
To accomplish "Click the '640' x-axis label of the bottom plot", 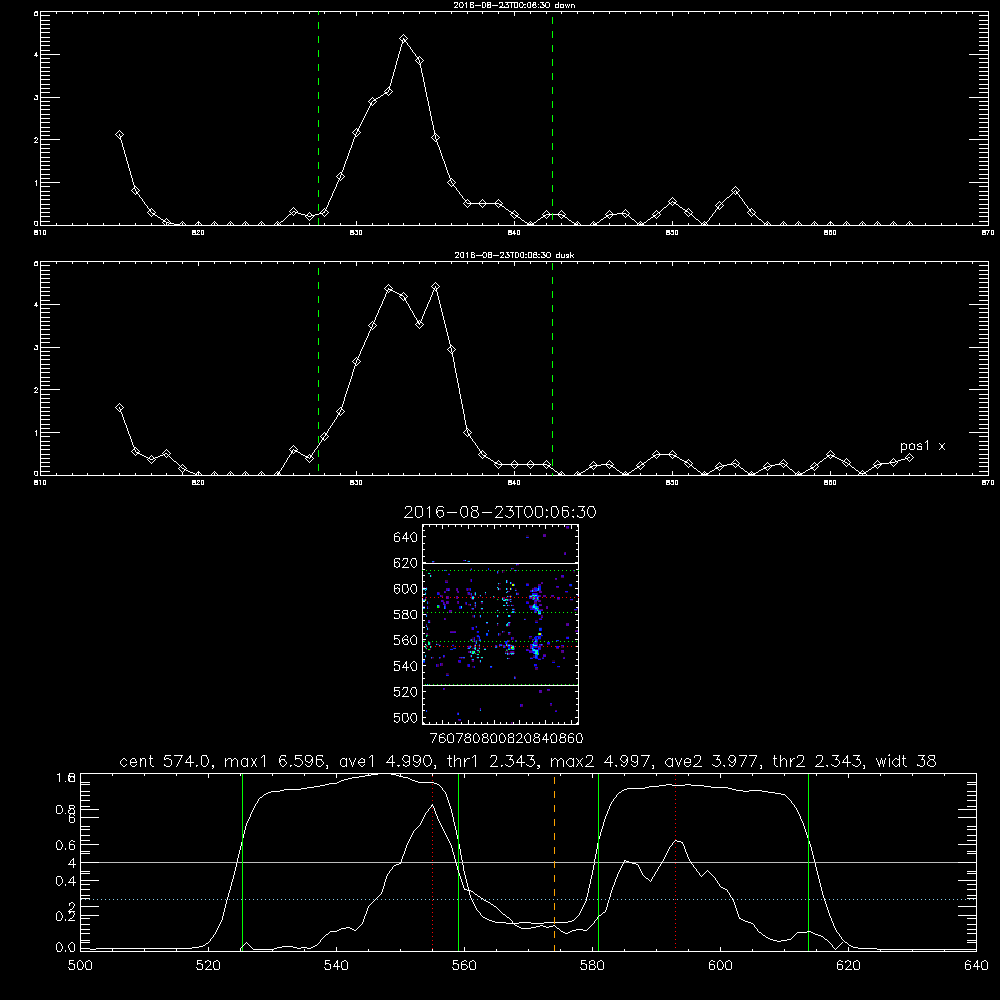I will coord(976,966).
